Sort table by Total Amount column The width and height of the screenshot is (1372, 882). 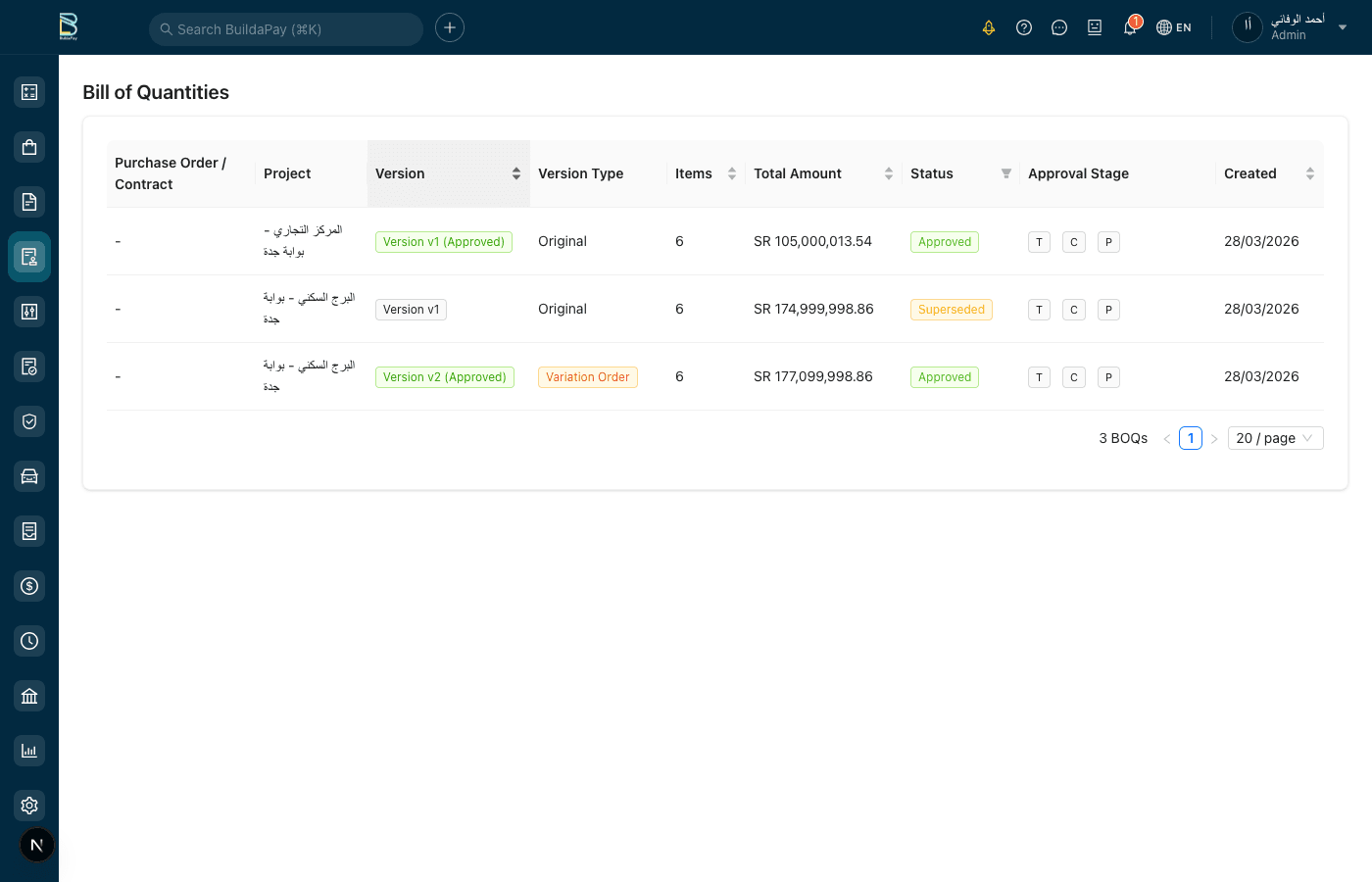pyautogui.click(x=888, y=173)
